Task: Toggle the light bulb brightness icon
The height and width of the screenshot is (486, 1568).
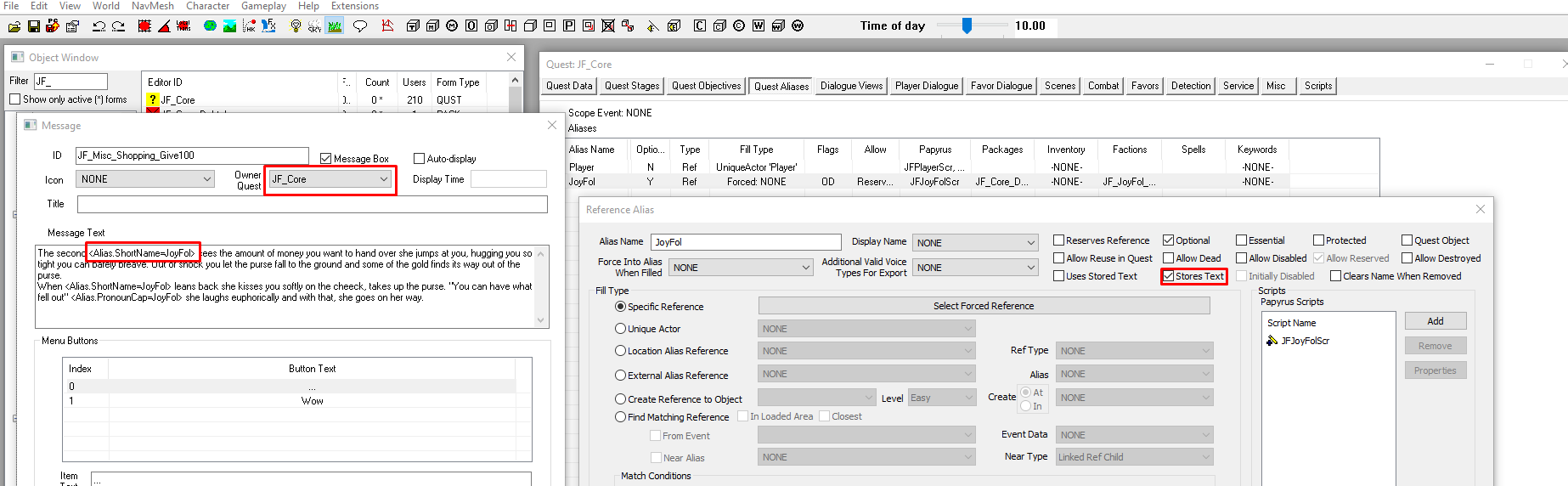Action: coord(295,26)
